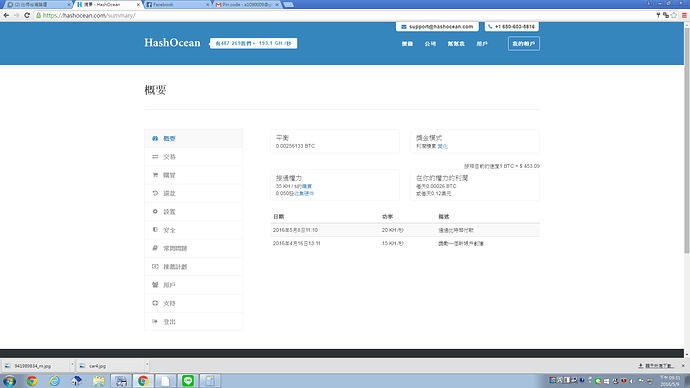Viewport: 690px width, 388px height.
Task: Click the 設置 settings gear item
Action: (x=193, y=212)
